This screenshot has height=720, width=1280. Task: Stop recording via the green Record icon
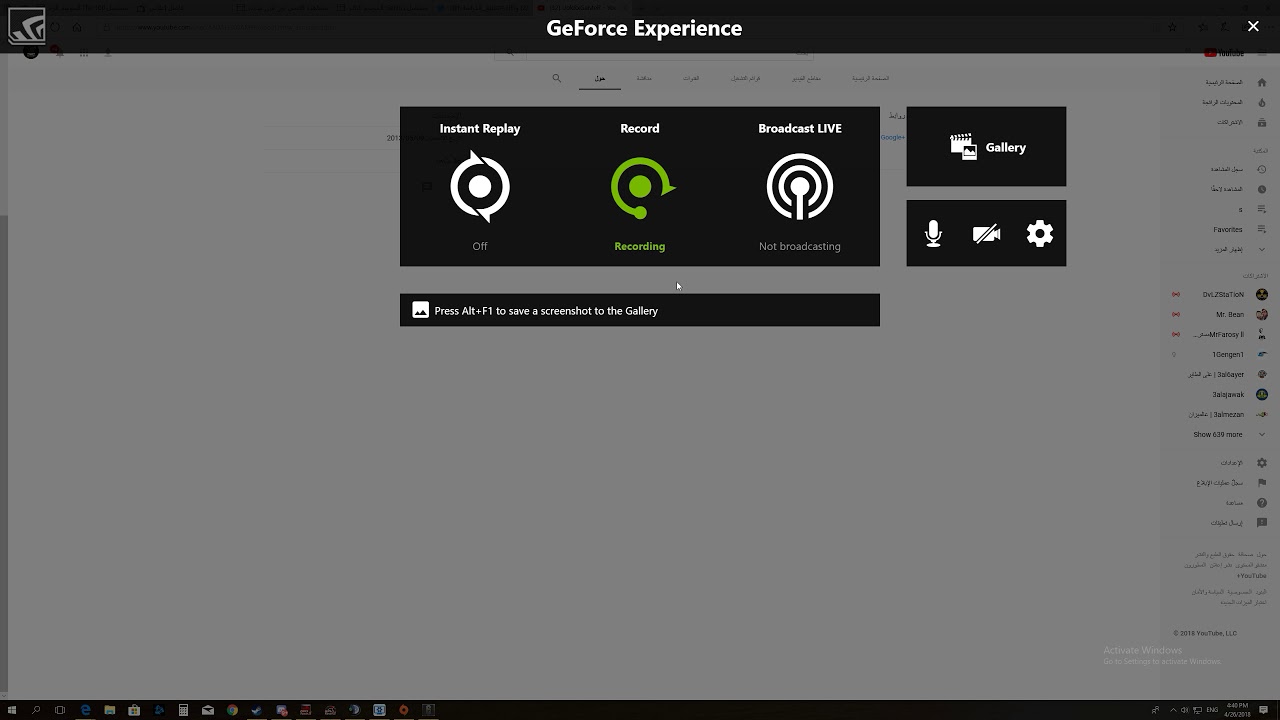click(x=641, y=187)
